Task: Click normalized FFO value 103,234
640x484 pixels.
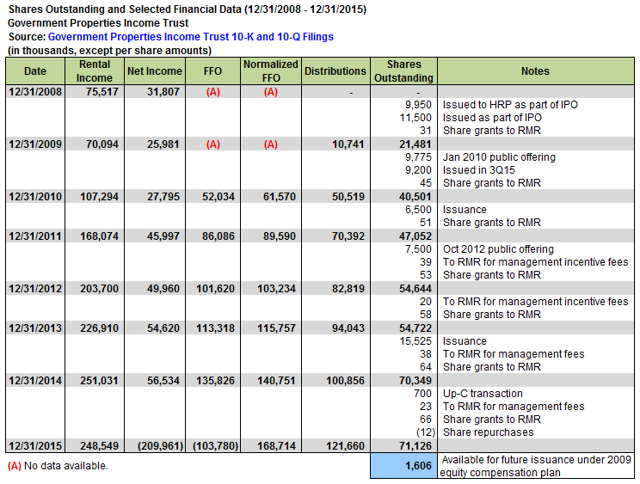Action: click(x=276, y=289)
